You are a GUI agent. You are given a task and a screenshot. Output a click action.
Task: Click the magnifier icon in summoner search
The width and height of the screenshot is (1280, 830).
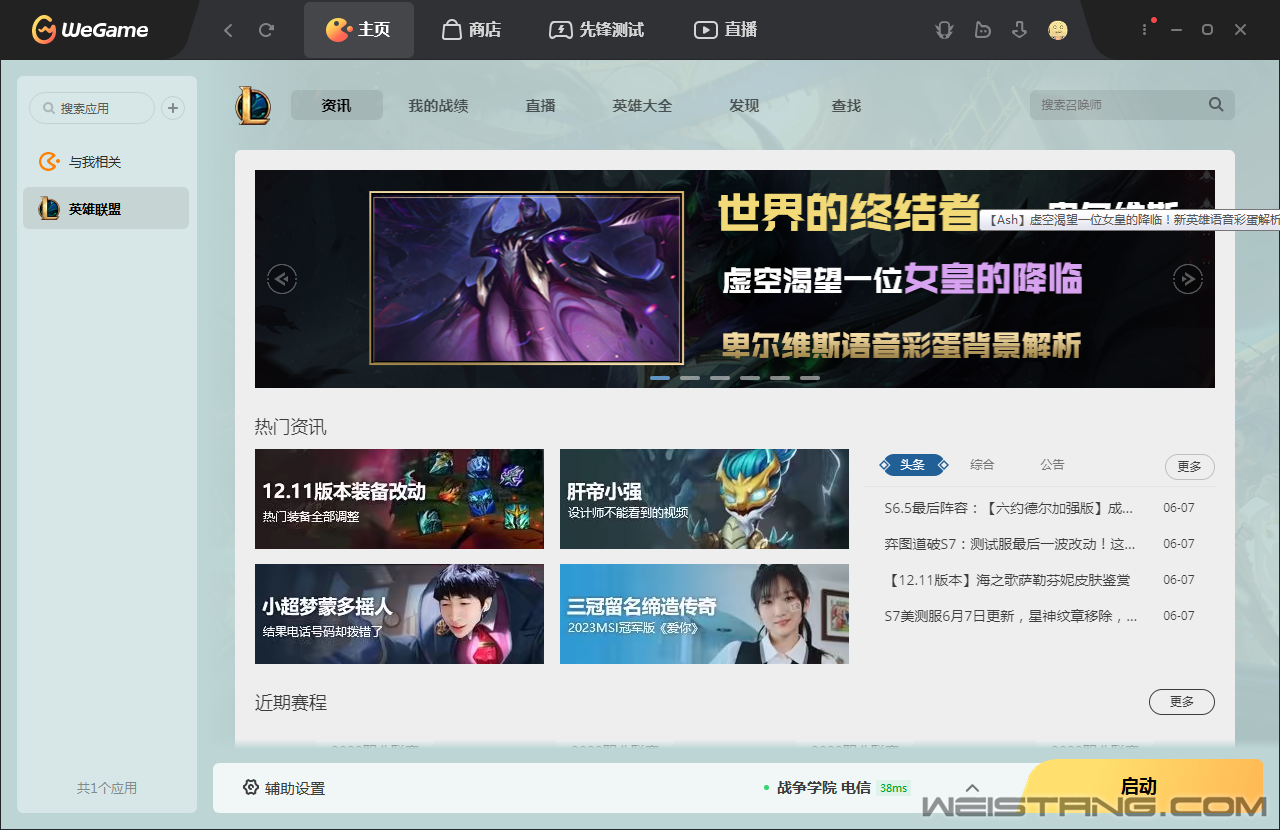pos(1216,104)
